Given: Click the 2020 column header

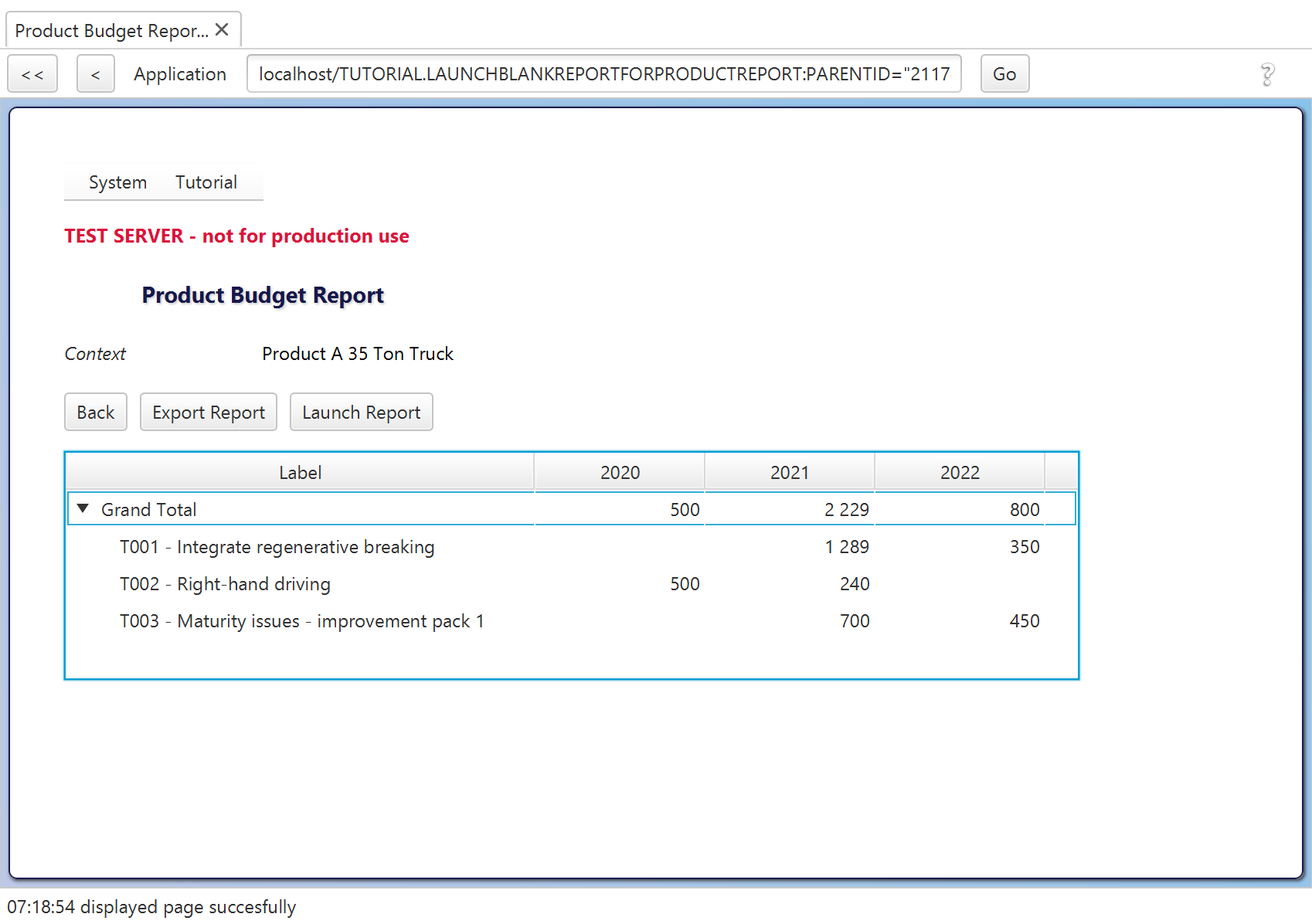Looking at the screenshot, I should click(620, 472).
